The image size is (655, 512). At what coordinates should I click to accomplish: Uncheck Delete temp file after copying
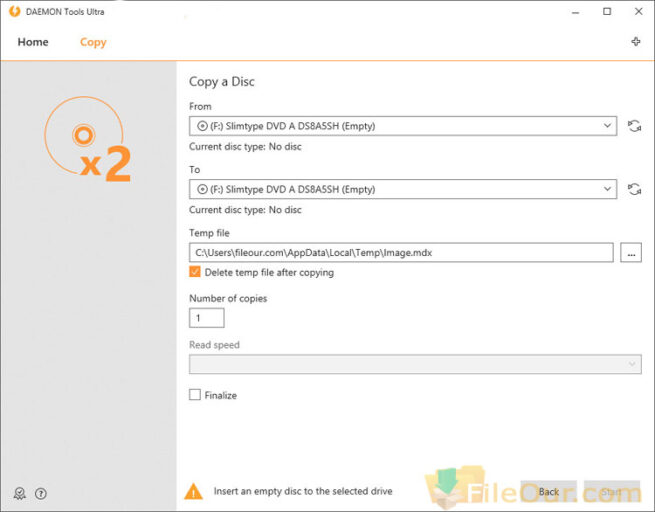(x=195, y=272)
